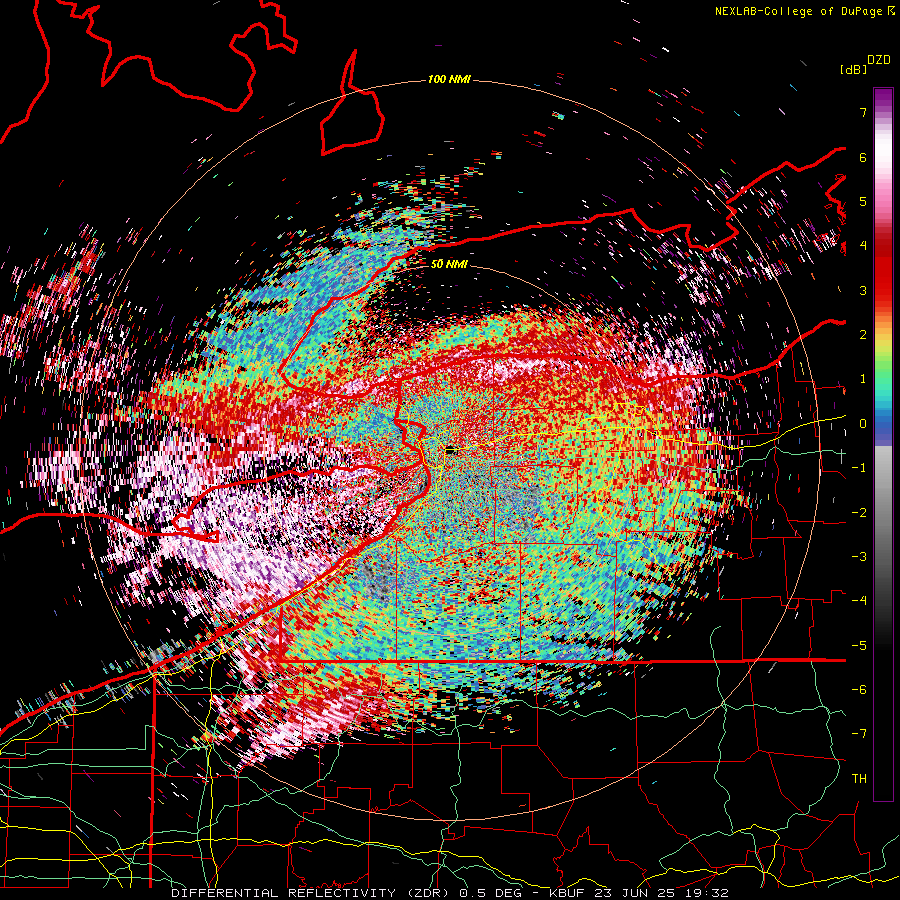Click the -2 value on the color scale
This screenshot has height=900, width=900.
[859, 513]
